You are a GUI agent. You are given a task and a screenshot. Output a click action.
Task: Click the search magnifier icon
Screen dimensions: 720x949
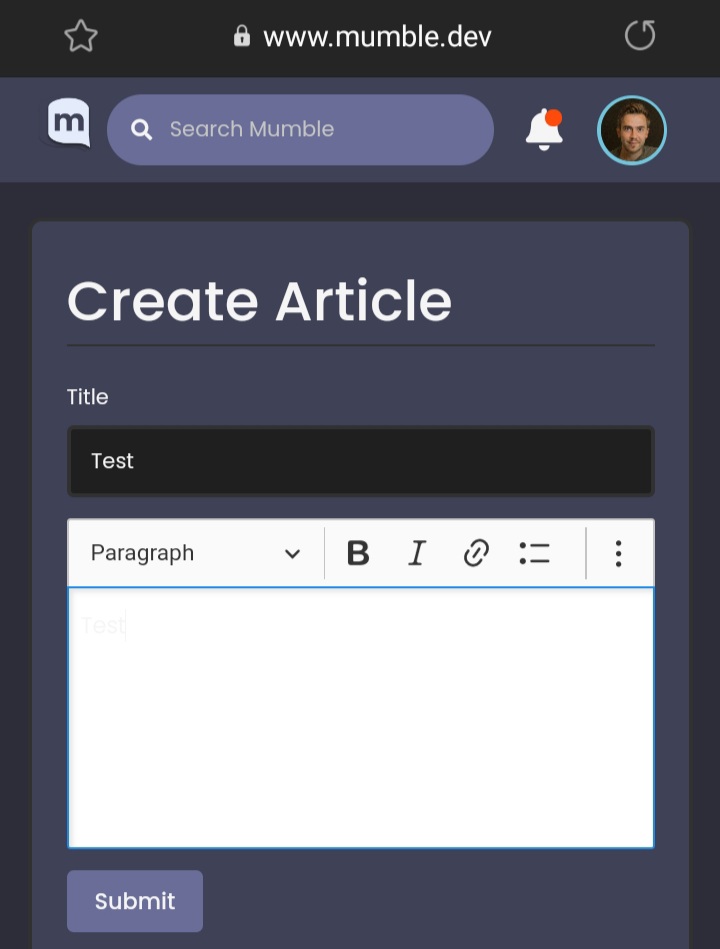140,129
